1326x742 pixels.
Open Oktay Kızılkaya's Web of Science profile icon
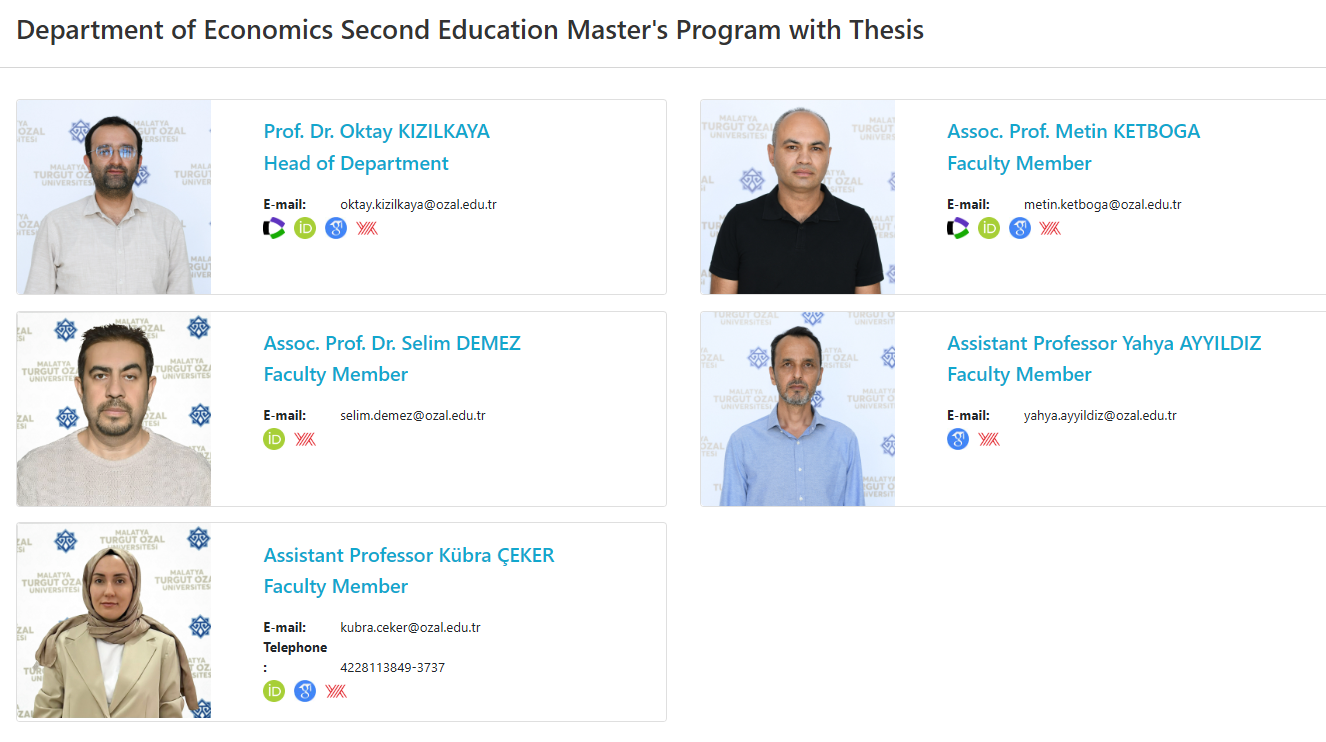pyautogui.click(x=274, y=228)
